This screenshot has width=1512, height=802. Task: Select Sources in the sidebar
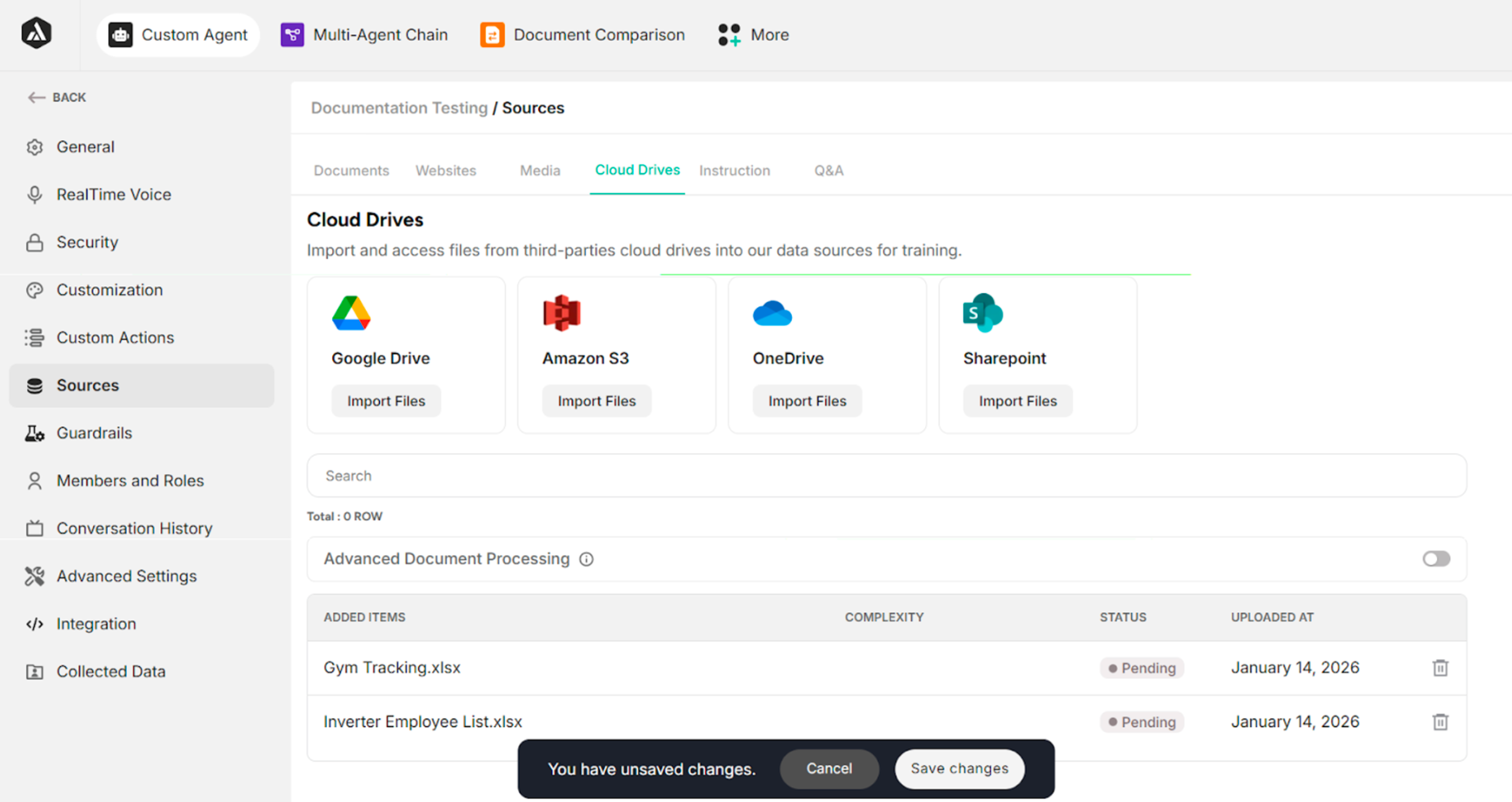(x=142, y=386)
